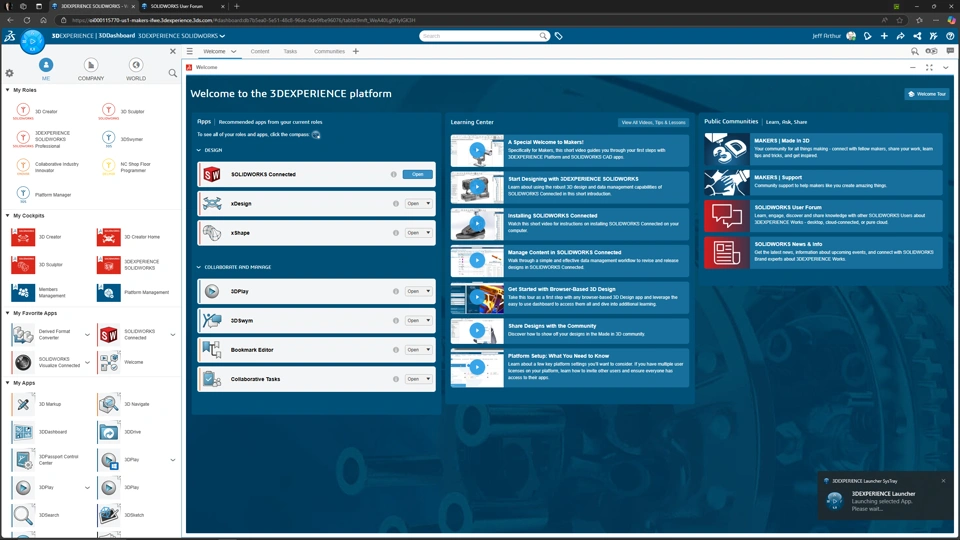Open the Platform Management cockpit
960x540 pixels.
[x=133, y=292]
